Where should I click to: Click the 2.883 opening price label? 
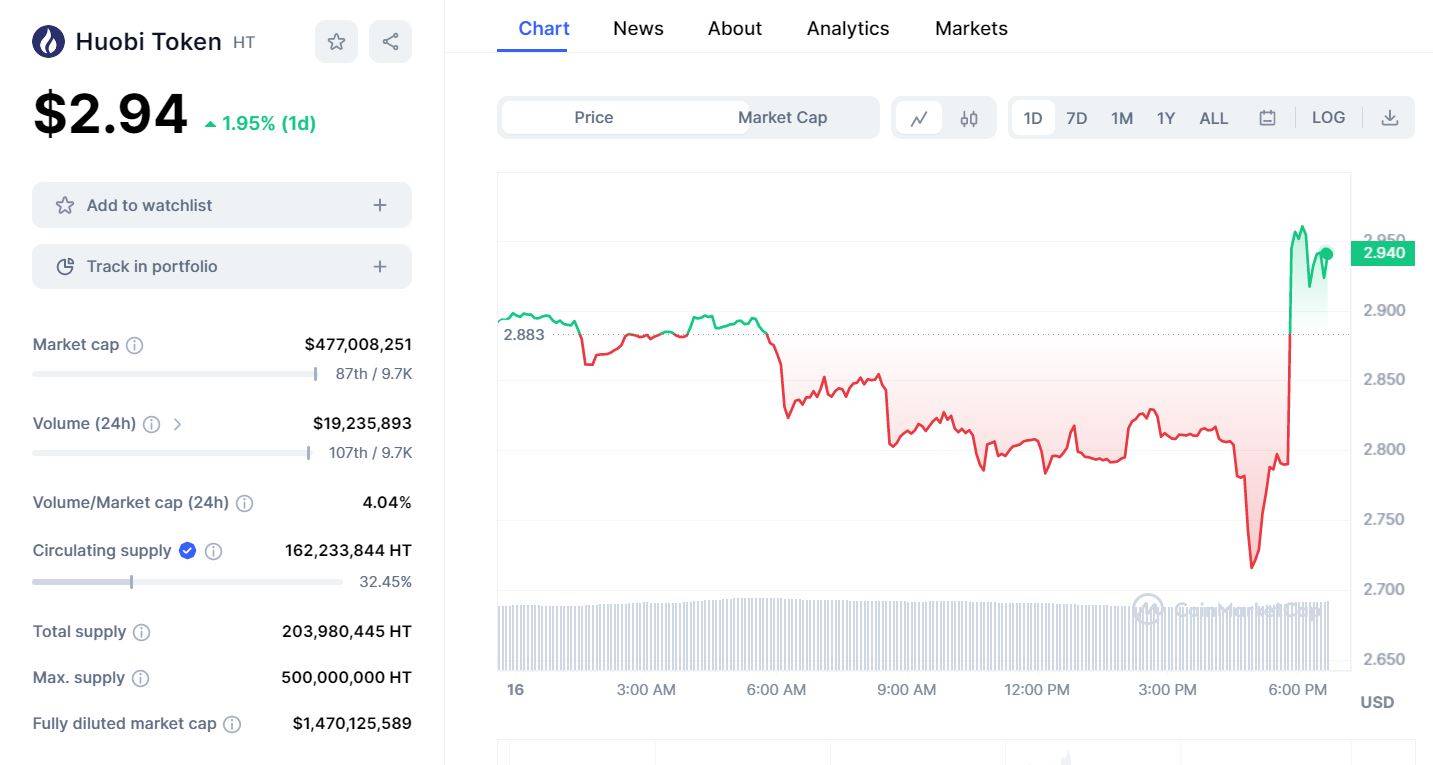coord(524,334)
